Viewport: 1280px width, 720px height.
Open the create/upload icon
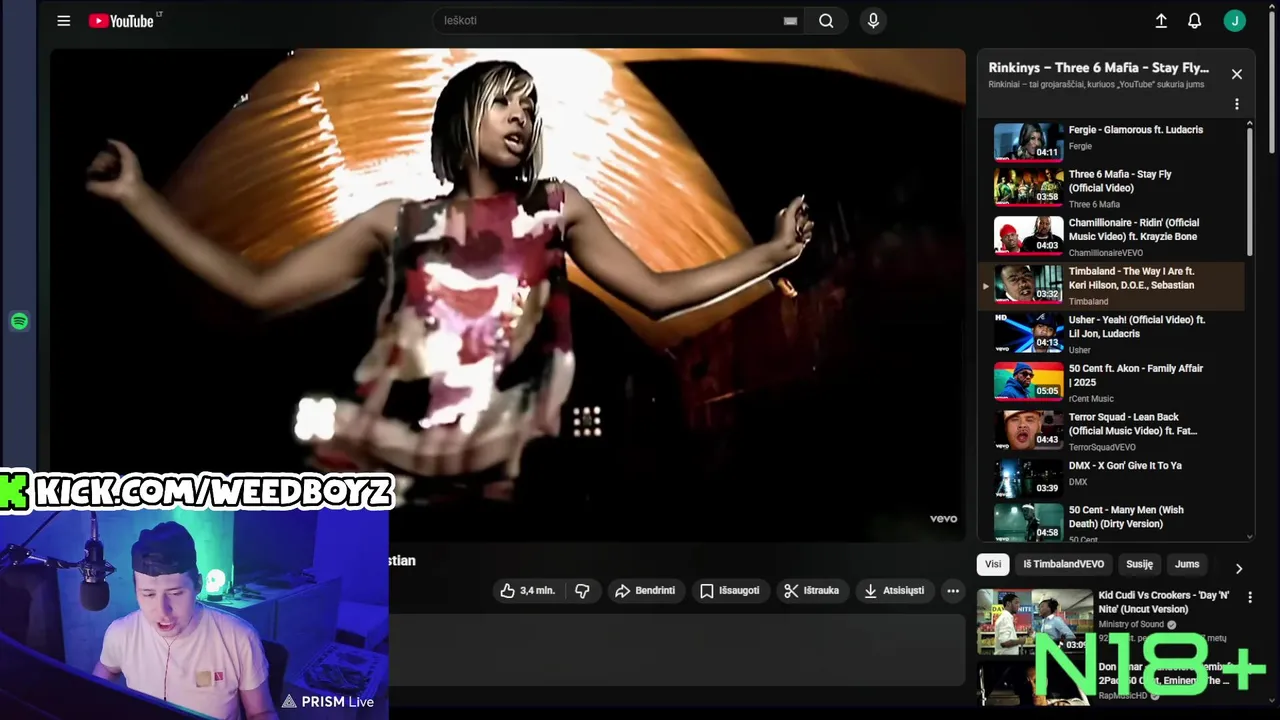point(1161,20)
